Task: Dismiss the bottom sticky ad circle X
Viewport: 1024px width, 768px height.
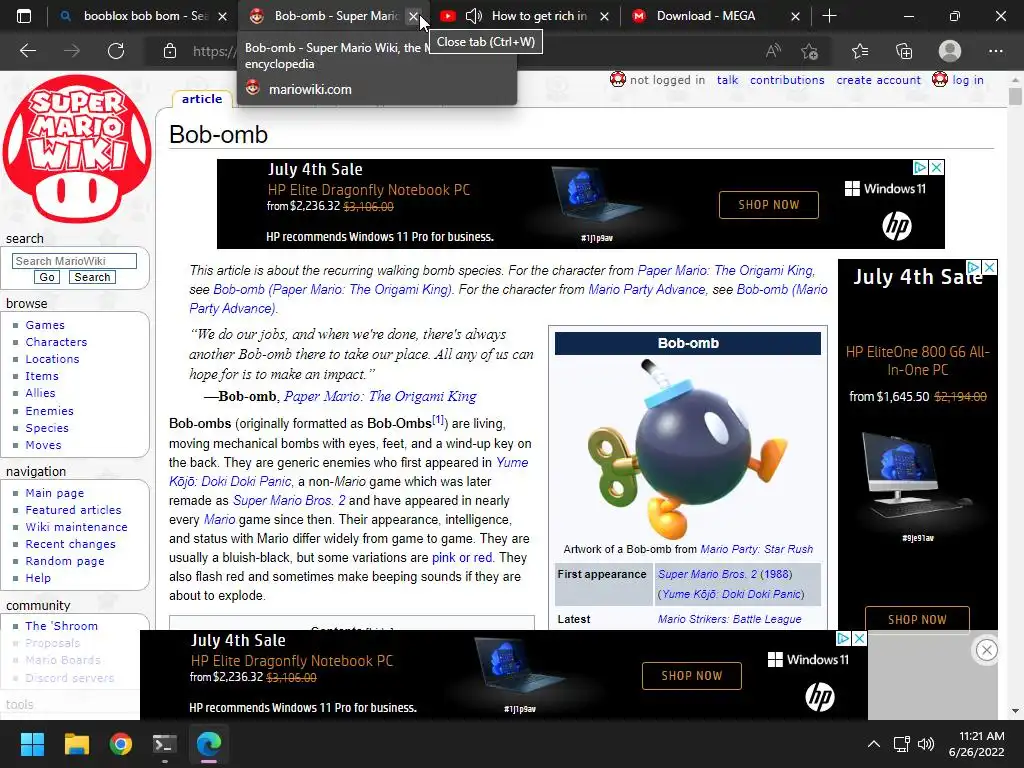Action: tap(986, 650)
